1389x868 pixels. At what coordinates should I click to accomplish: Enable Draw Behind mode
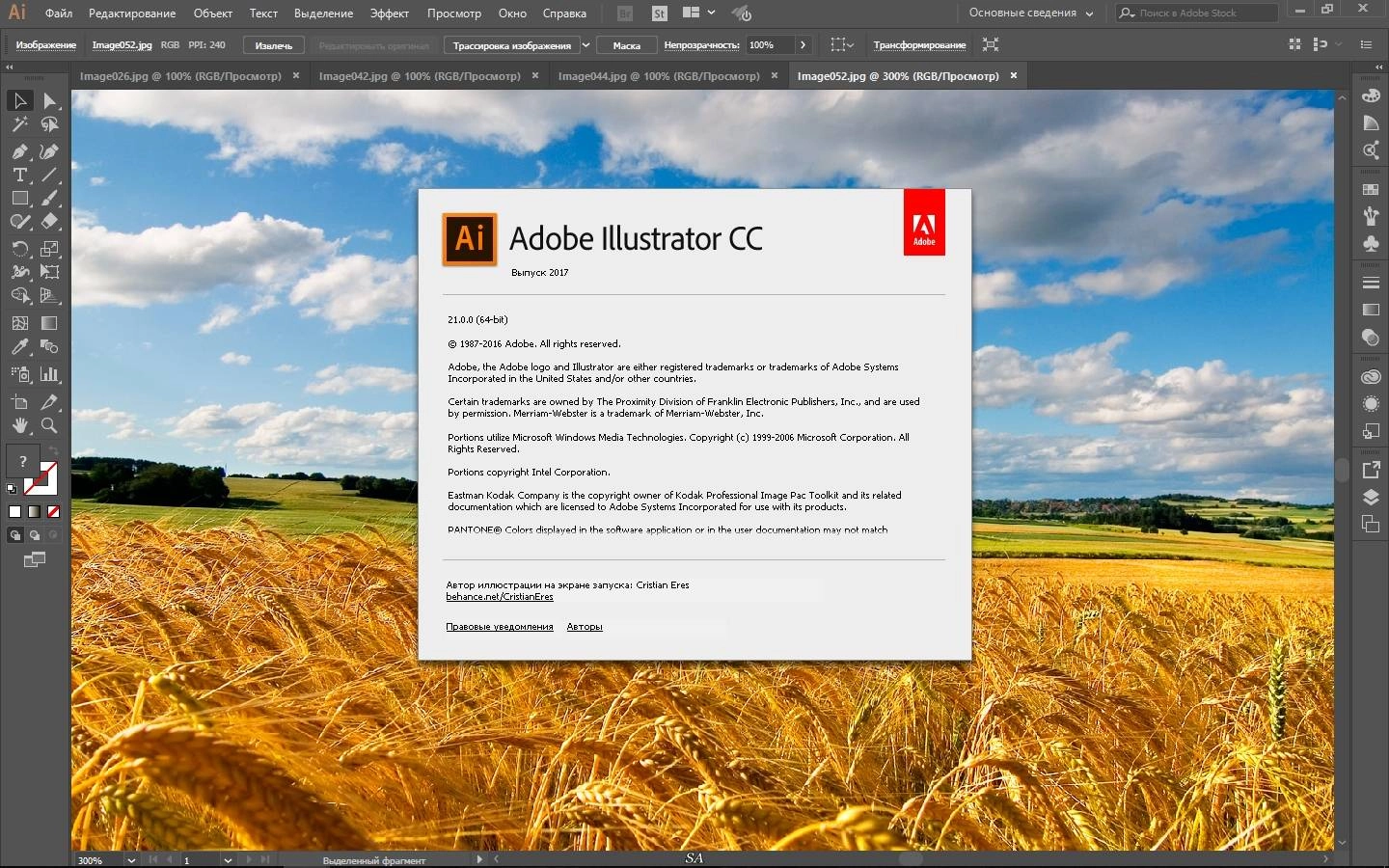click(x=34, y=535)
